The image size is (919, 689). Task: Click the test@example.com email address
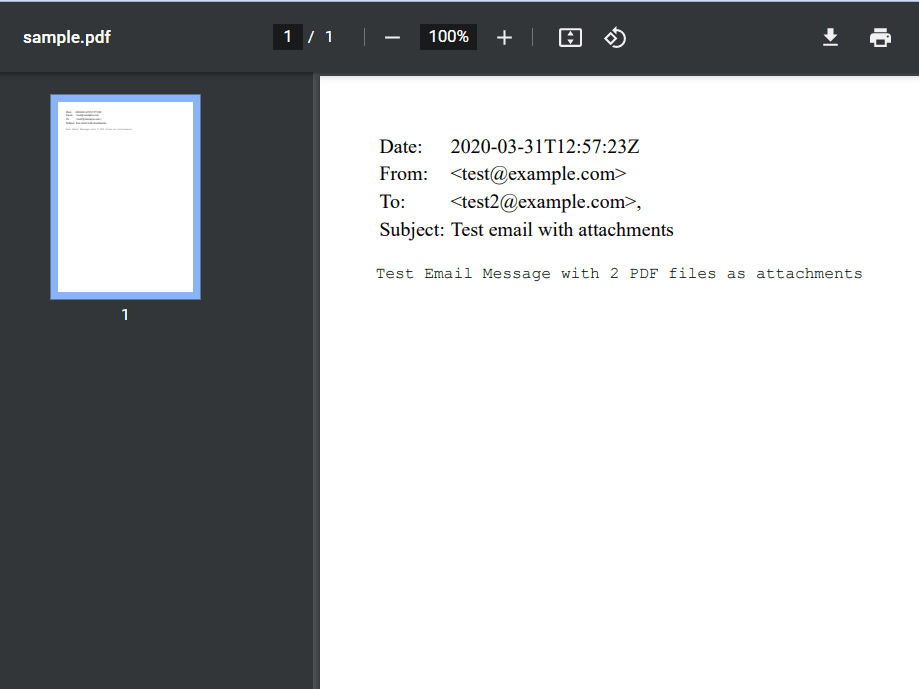click(x=538, y=174)
